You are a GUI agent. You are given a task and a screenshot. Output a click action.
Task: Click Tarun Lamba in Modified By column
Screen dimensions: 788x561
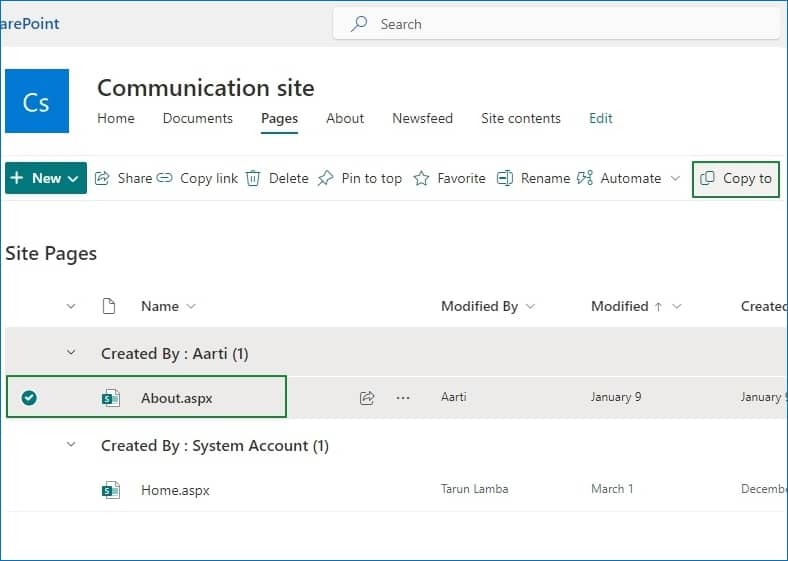pos(474,489)
